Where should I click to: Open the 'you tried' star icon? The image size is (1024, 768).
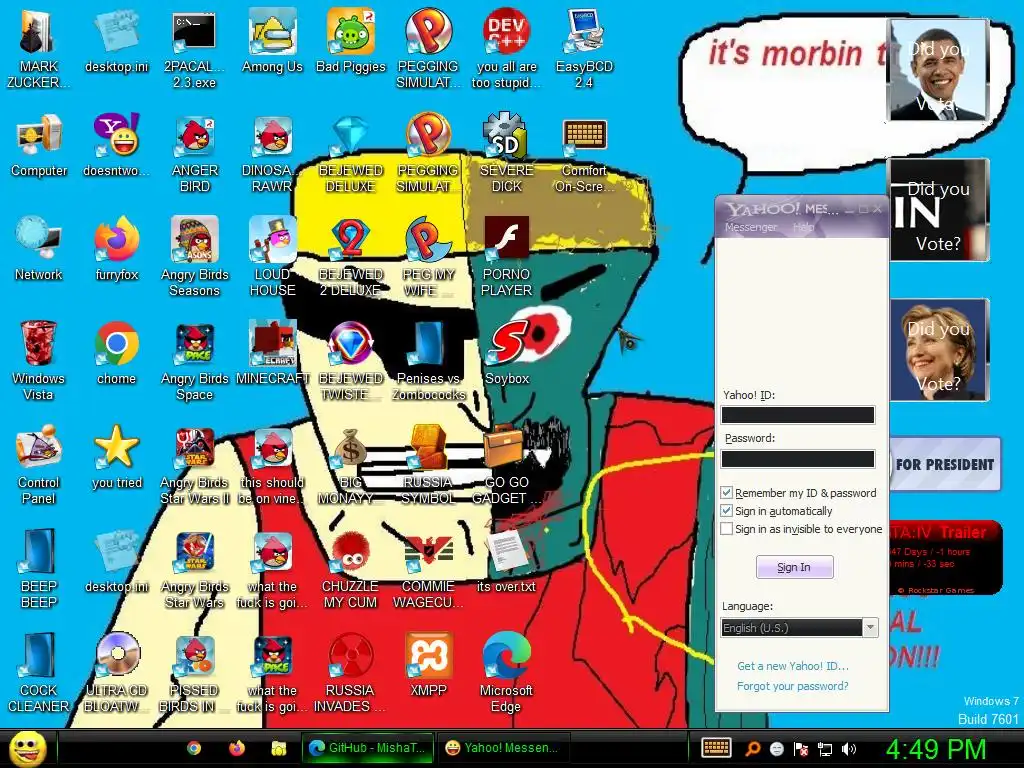coord(117,457)
